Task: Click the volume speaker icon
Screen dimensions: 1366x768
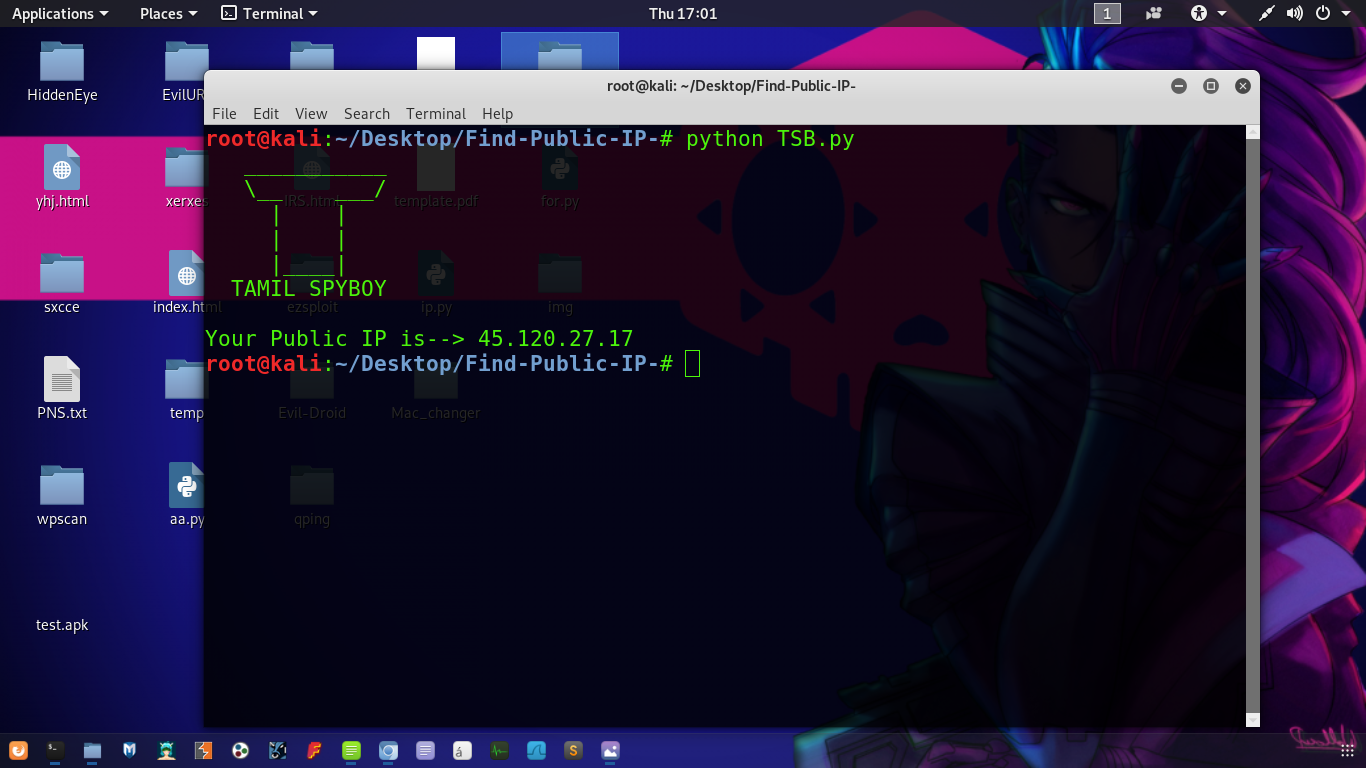Action: [1295, 14]
